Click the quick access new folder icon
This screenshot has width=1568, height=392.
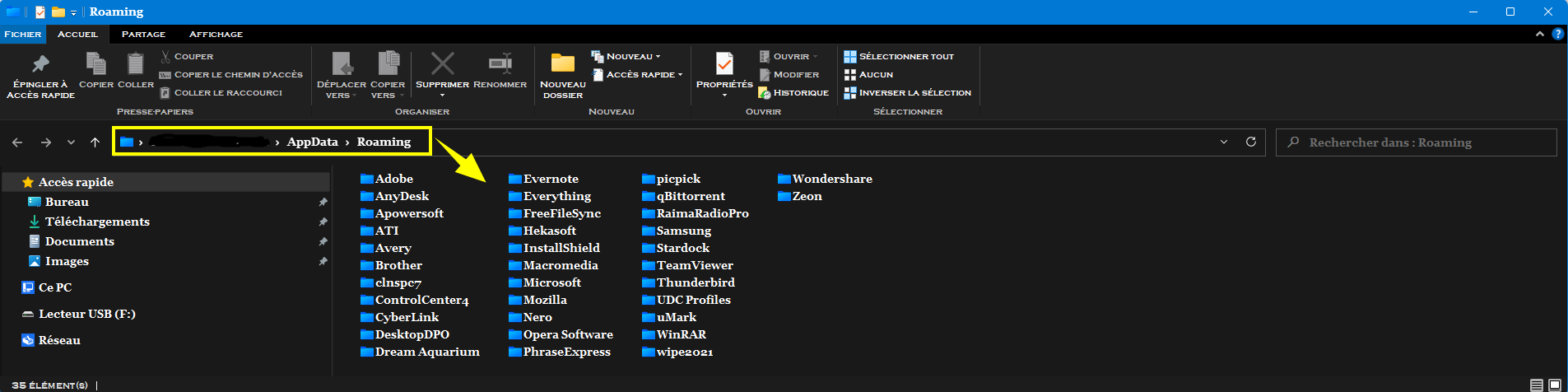tap(58, 12)
